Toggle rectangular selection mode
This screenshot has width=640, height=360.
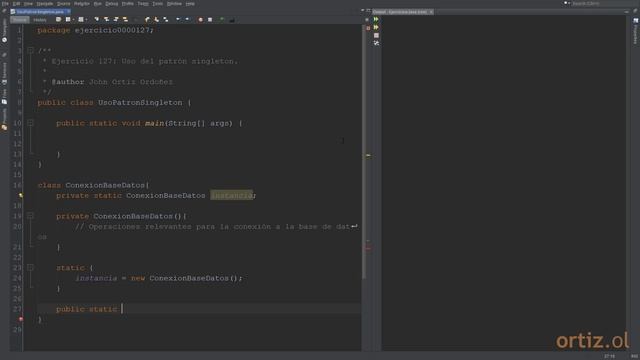coord(136,19)
